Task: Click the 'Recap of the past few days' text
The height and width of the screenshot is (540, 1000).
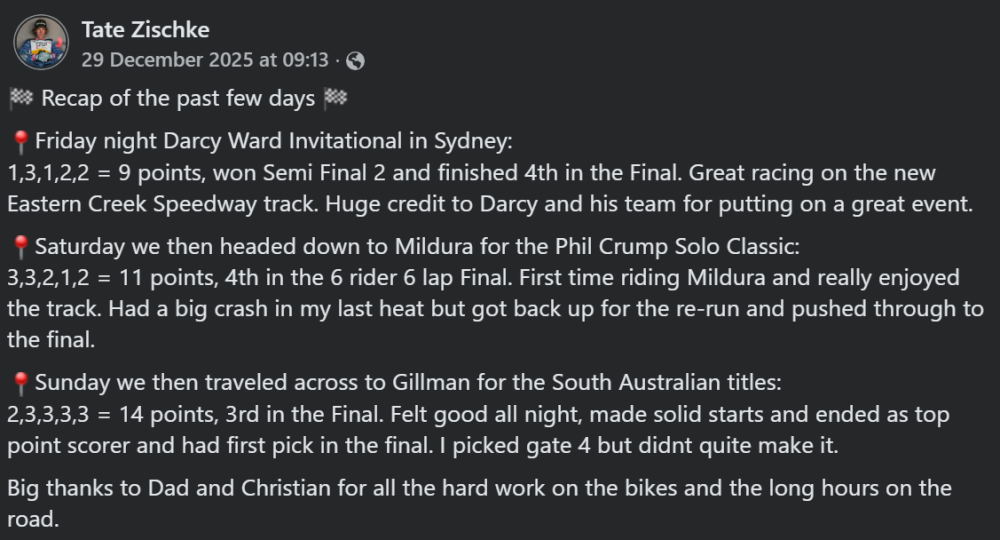Action: click(x=180, y=99)
